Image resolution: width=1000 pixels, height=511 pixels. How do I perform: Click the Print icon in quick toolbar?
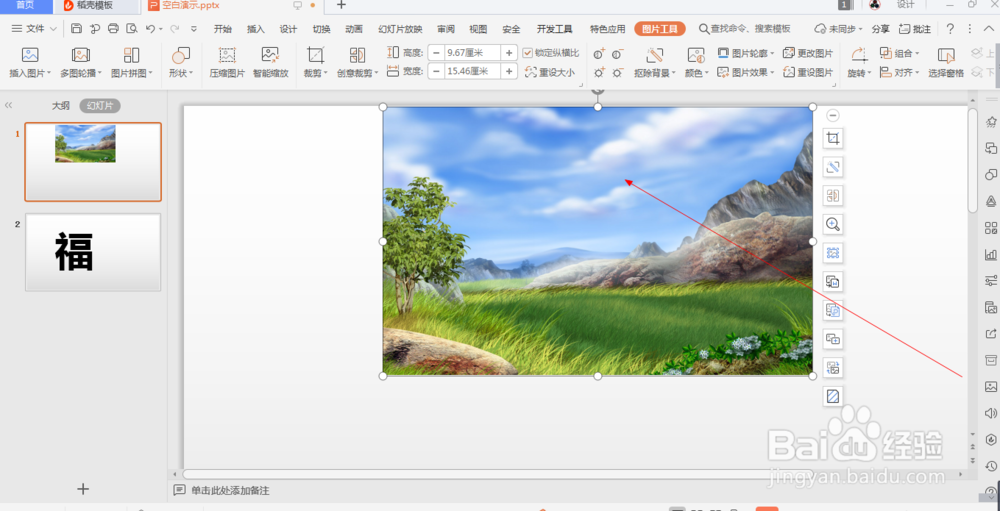coord(114,29)
